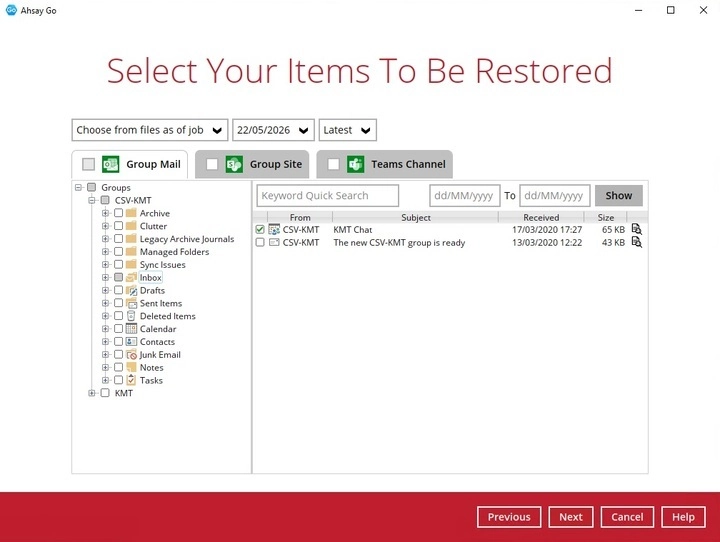Click the Notes folder icon
Viewport: 720px width, 542px height.
131,367
